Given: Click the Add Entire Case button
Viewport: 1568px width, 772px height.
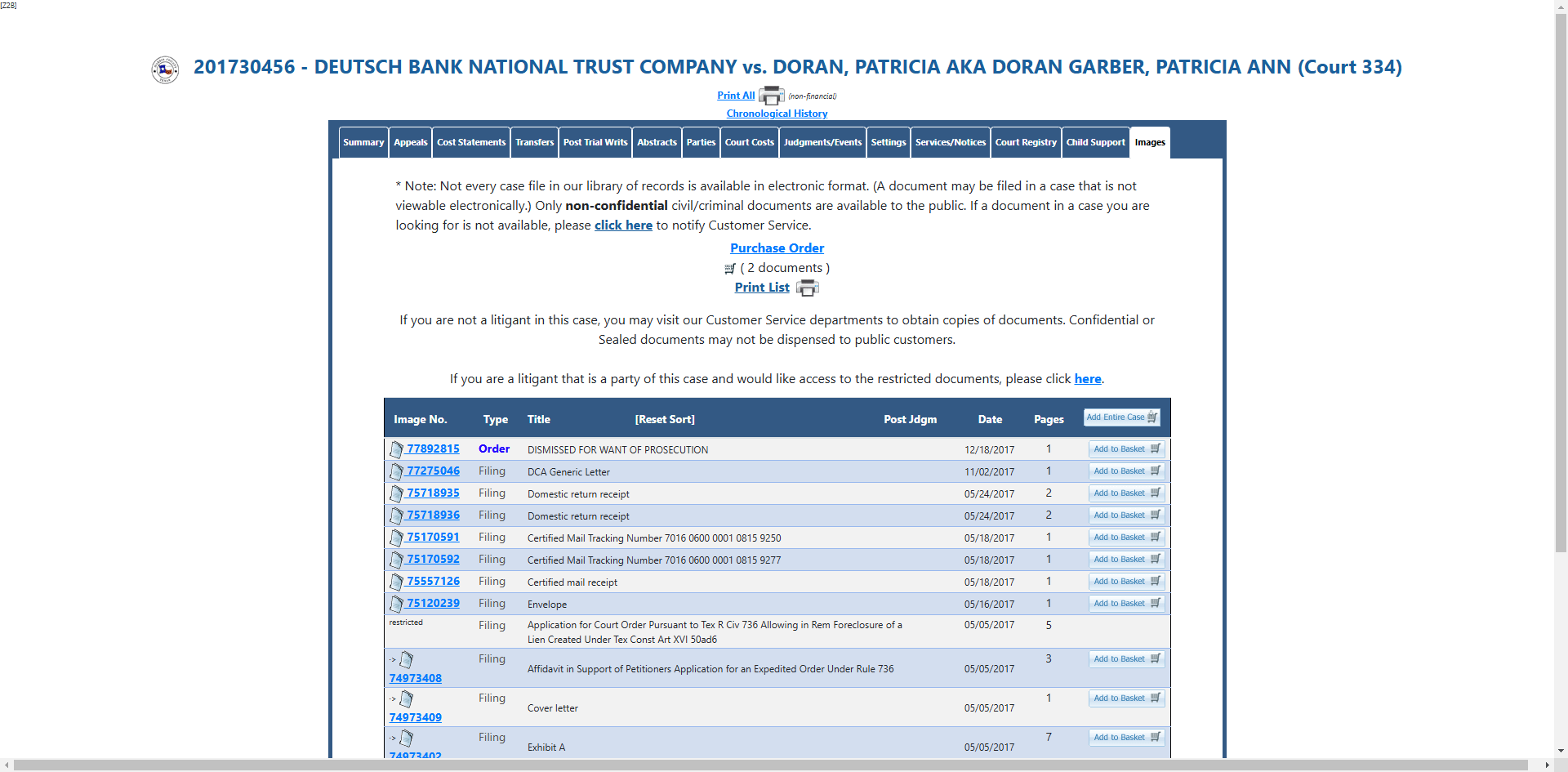Looking at the screenshot, I should (1122, 417).
